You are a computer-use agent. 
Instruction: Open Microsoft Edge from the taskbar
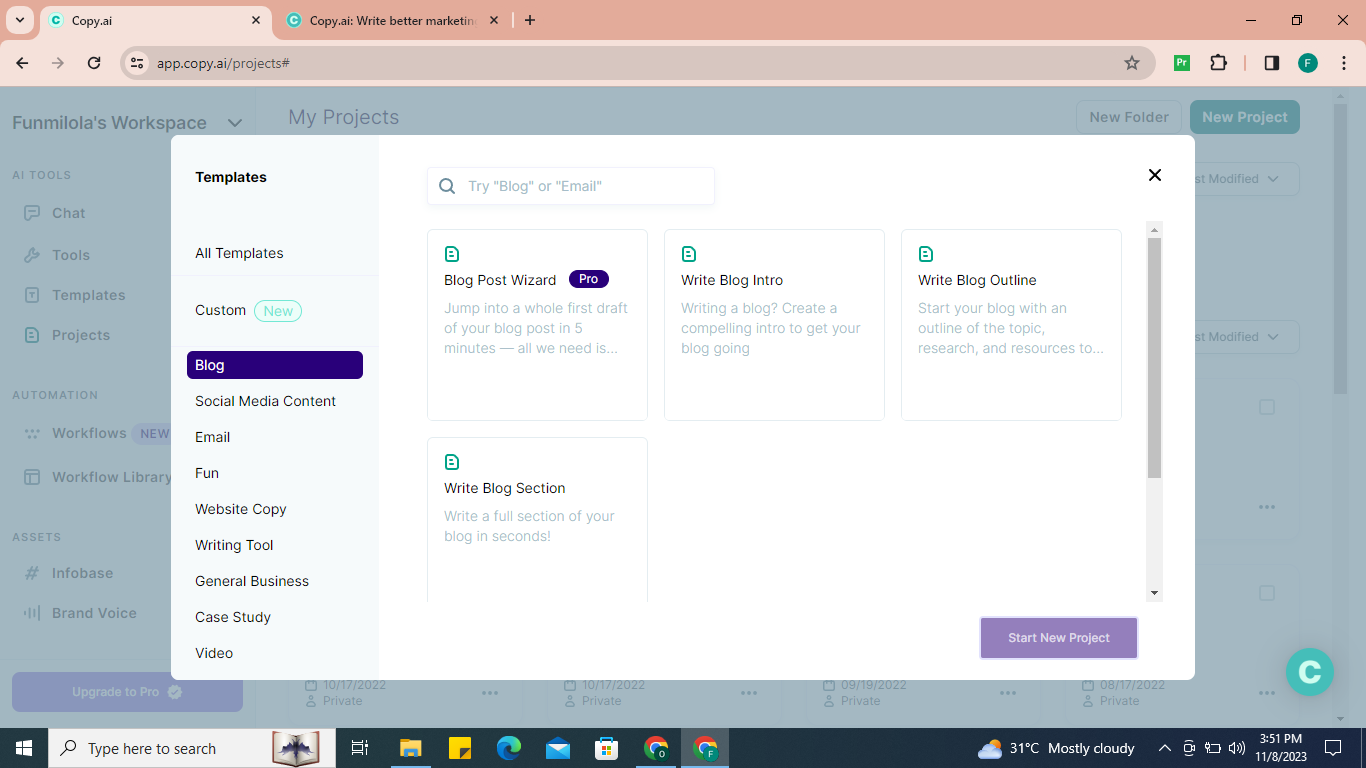(x=509, y=748)
